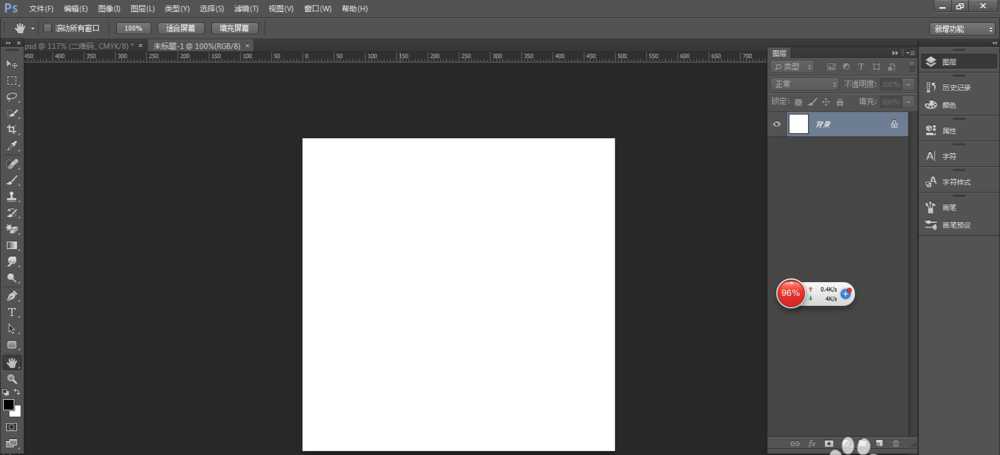Select the Pen tool

coord(12,296)
